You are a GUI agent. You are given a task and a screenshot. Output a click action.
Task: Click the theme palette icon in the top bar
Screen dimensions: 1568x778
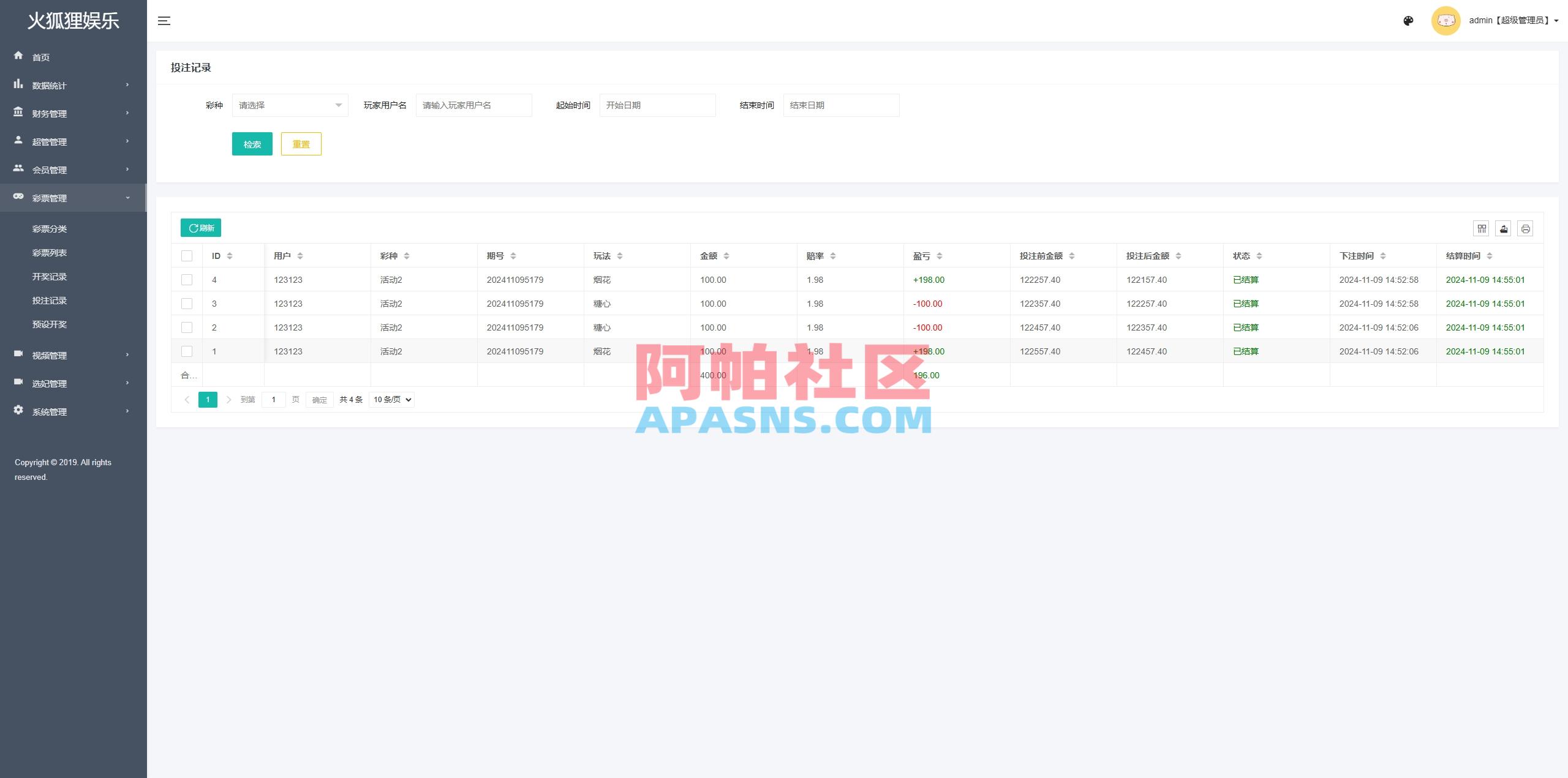(1408, 20)
